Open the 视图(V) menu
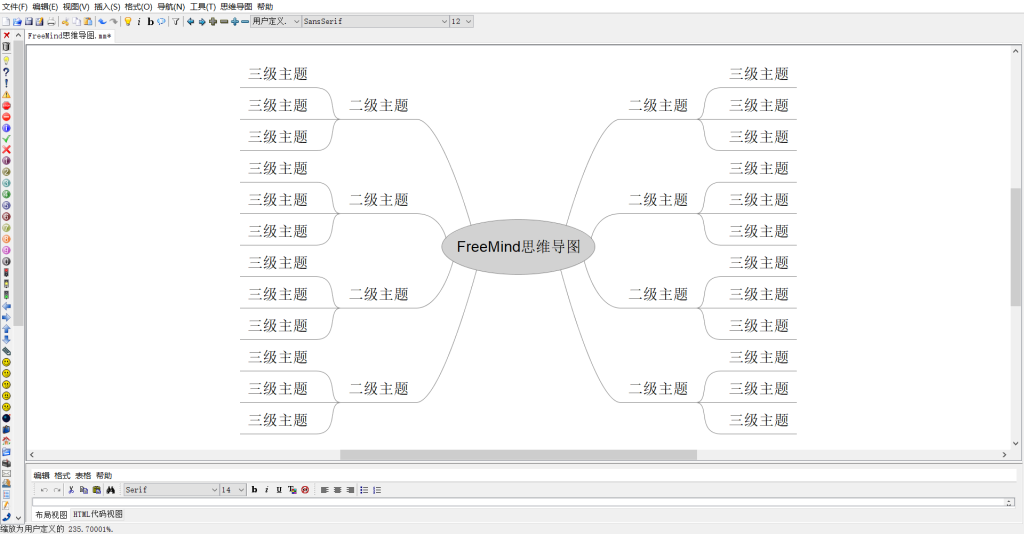 tap(76, 7)
